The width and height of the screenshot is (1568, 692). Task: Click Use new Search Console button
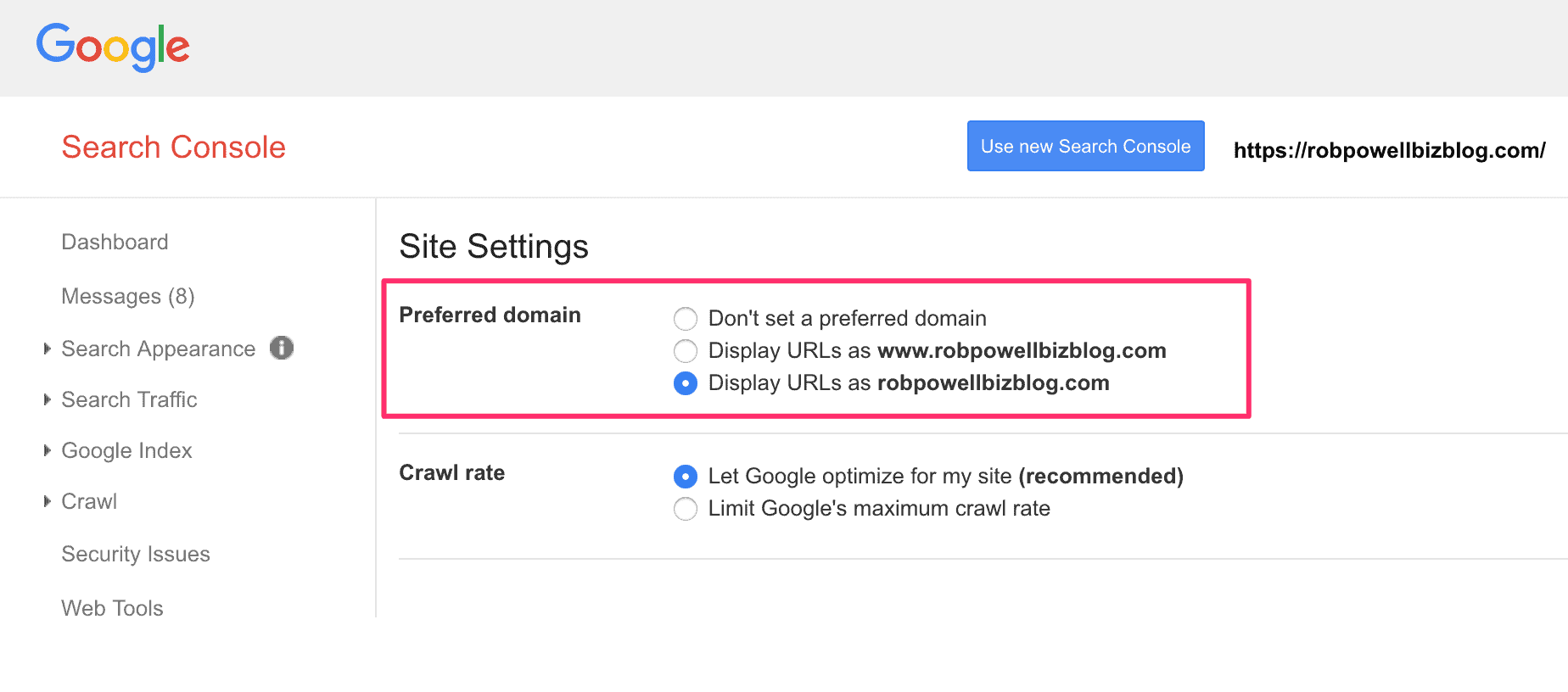(x=1086, y=146)
